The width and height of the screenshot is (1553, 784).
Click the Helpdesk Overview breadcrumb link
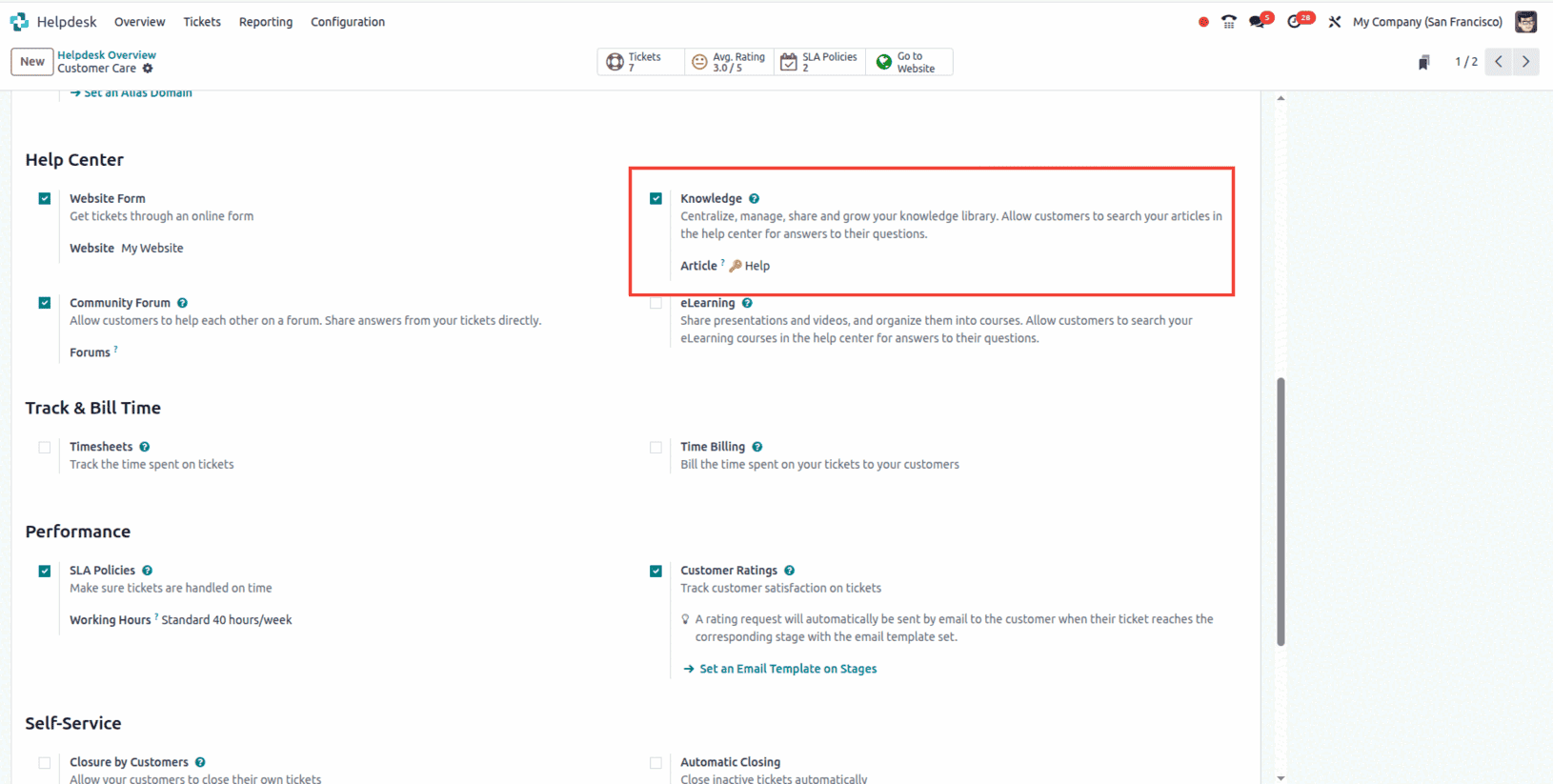[x=107, y=55]
